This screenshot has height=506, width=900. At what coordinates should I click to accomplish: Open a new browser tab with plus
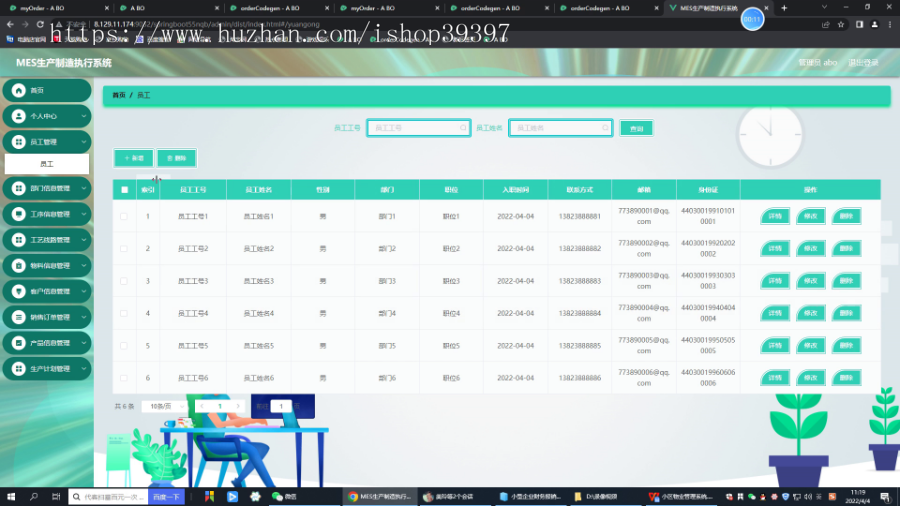(x=784, y=8)
